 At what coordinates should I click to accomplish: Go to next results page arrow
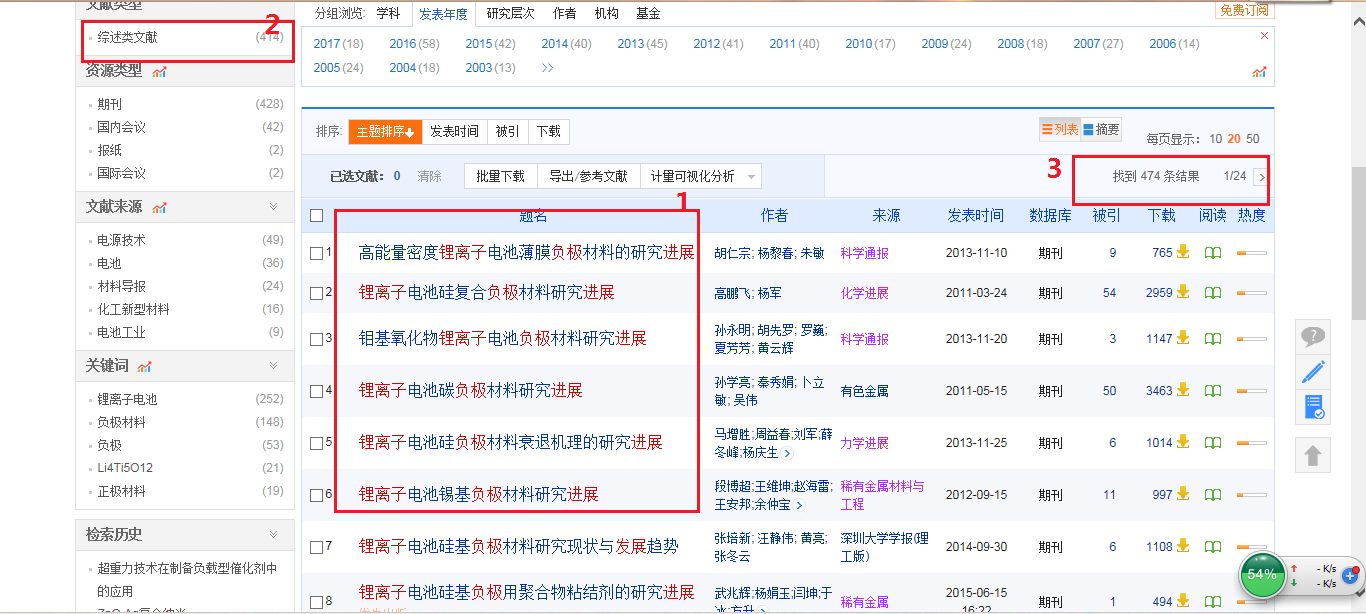[1261, 177]
